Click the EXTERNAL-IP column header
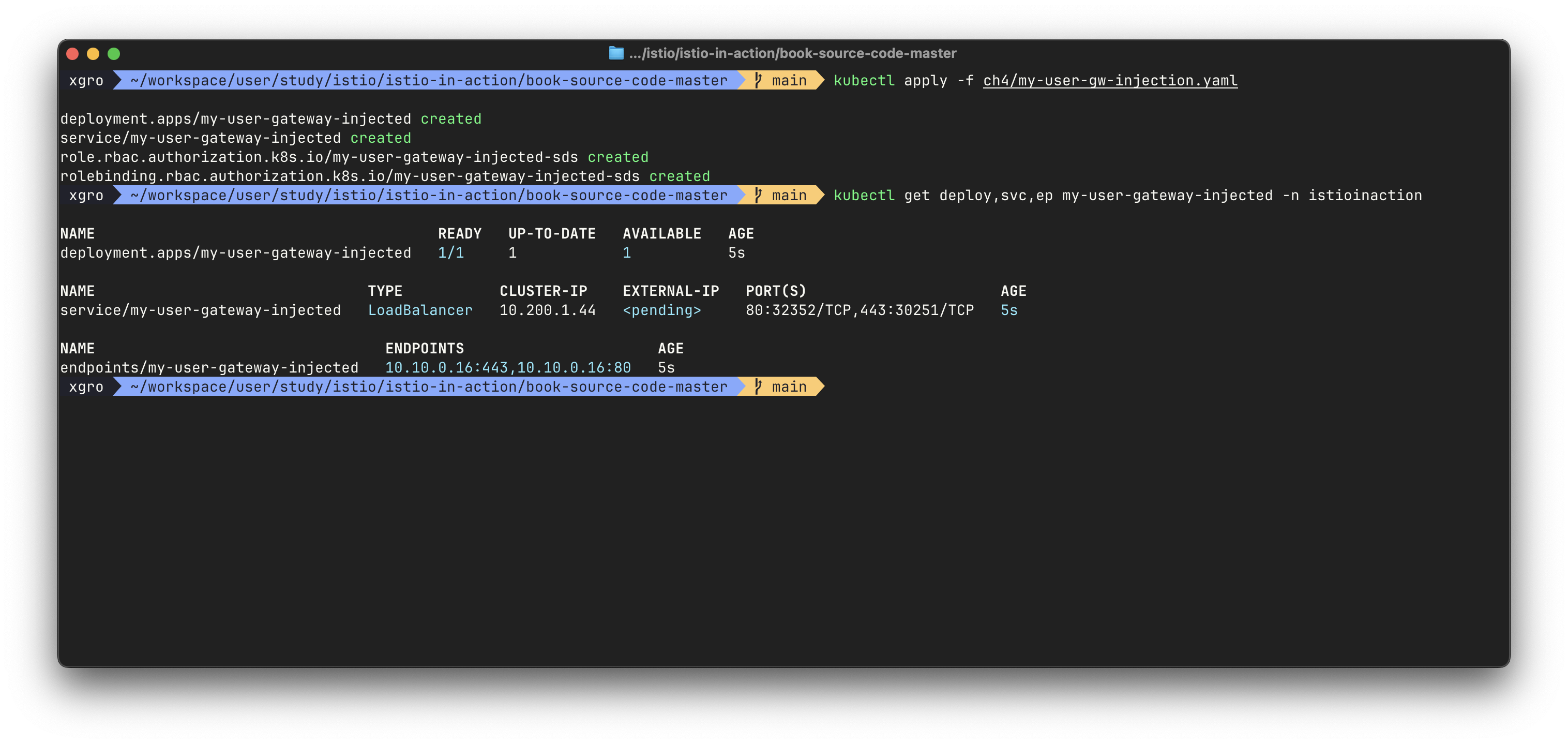 (671, 291)
